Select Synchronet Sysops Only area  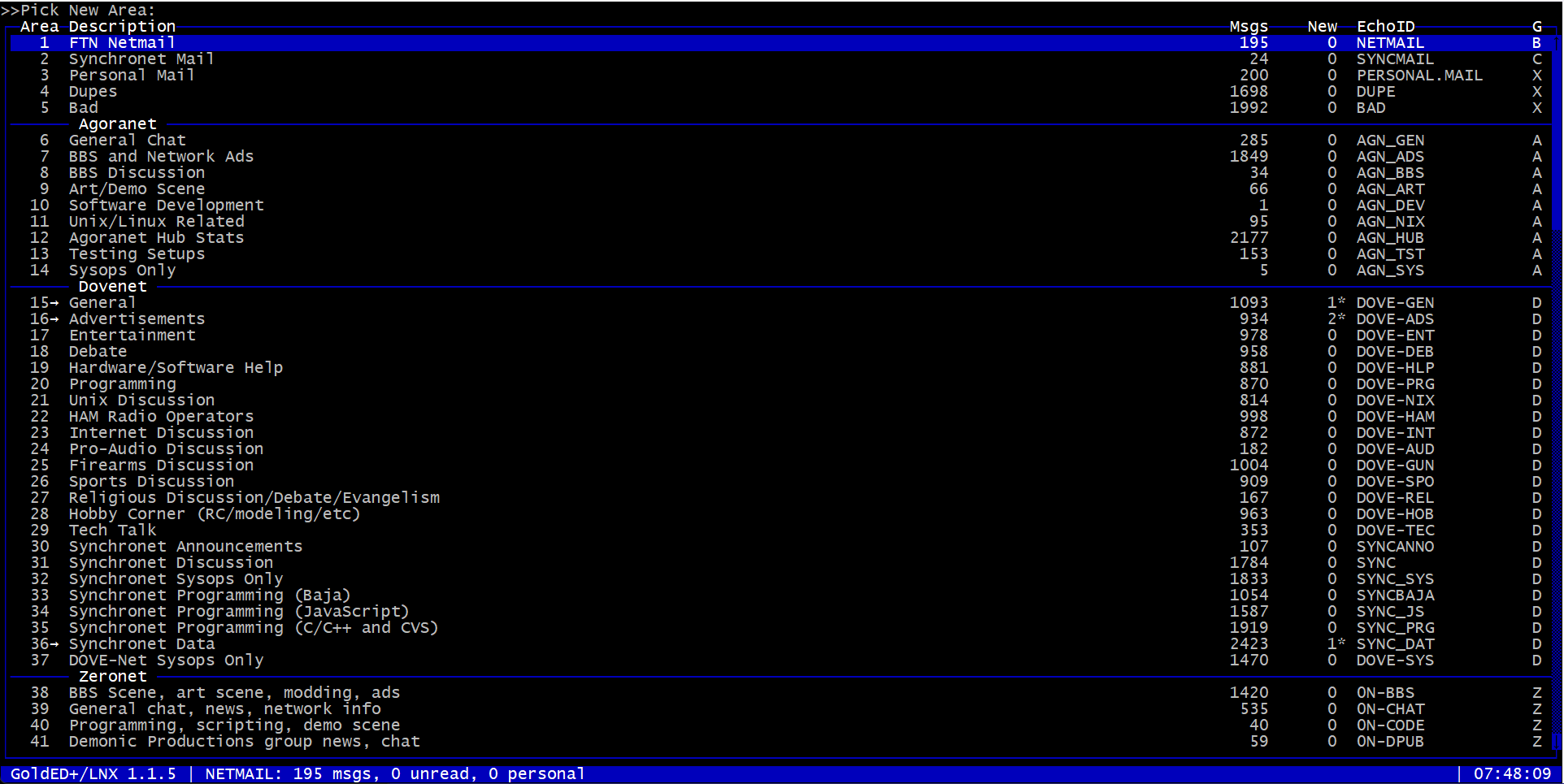[781, 579]
